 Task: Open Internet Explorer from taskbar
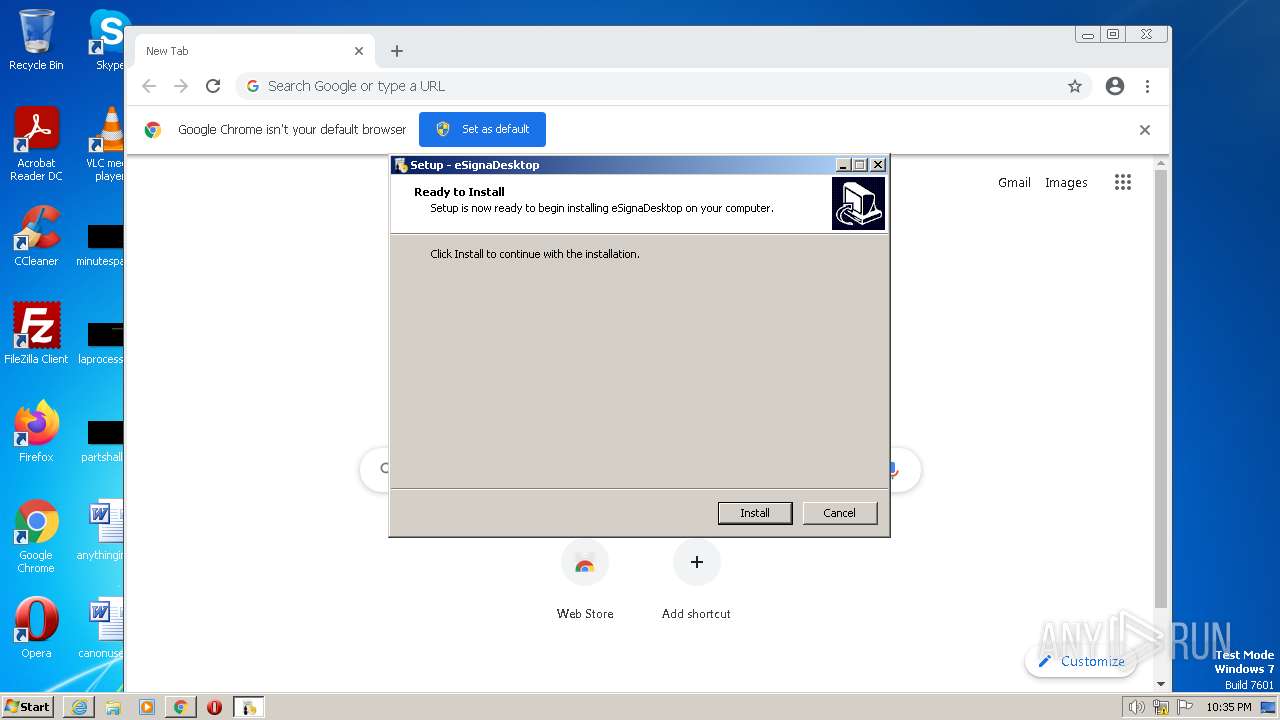pyautogui.click(x=79, y=707)
